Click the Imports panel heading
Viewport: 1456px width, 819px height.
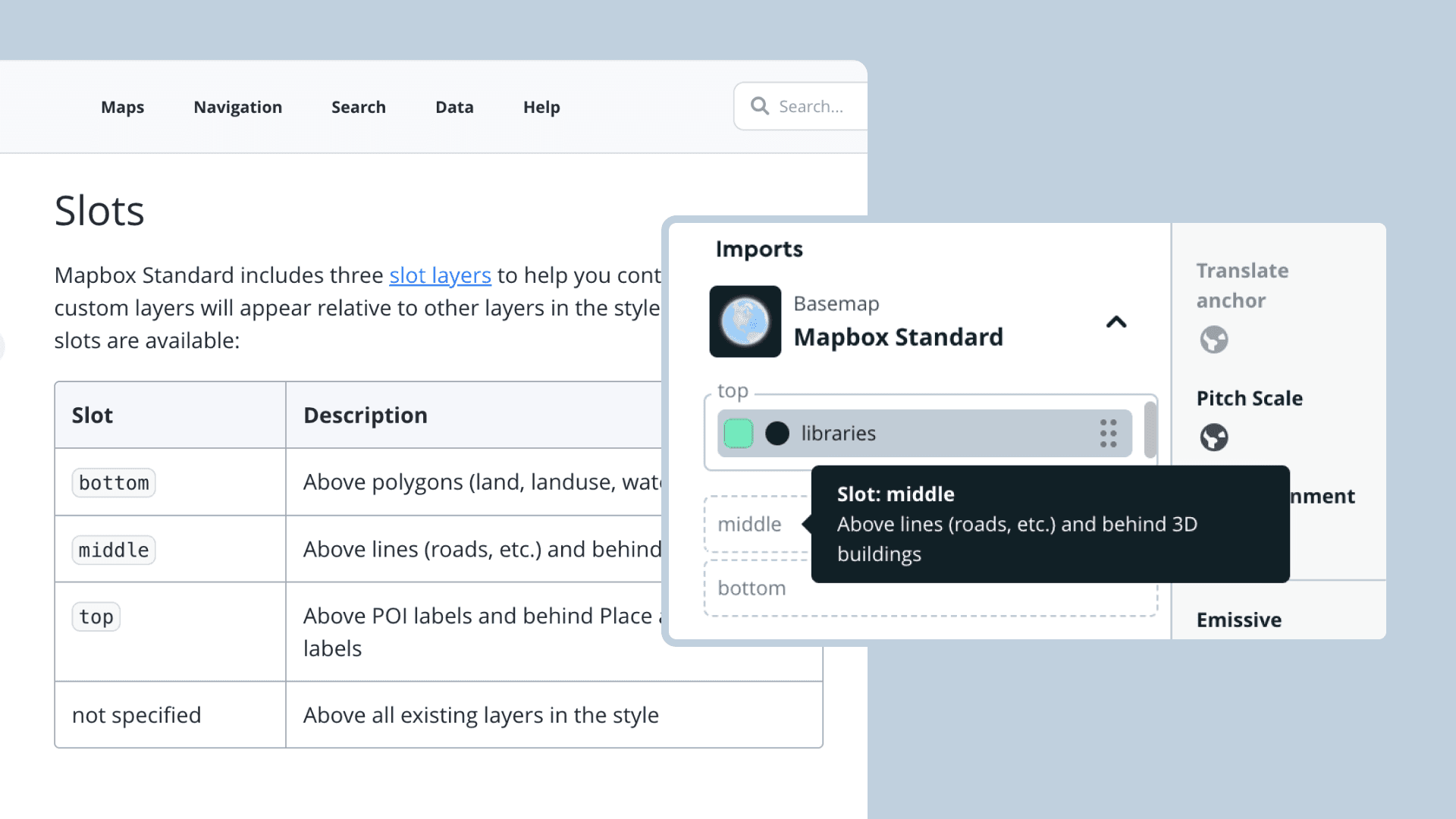coord(759,249)
